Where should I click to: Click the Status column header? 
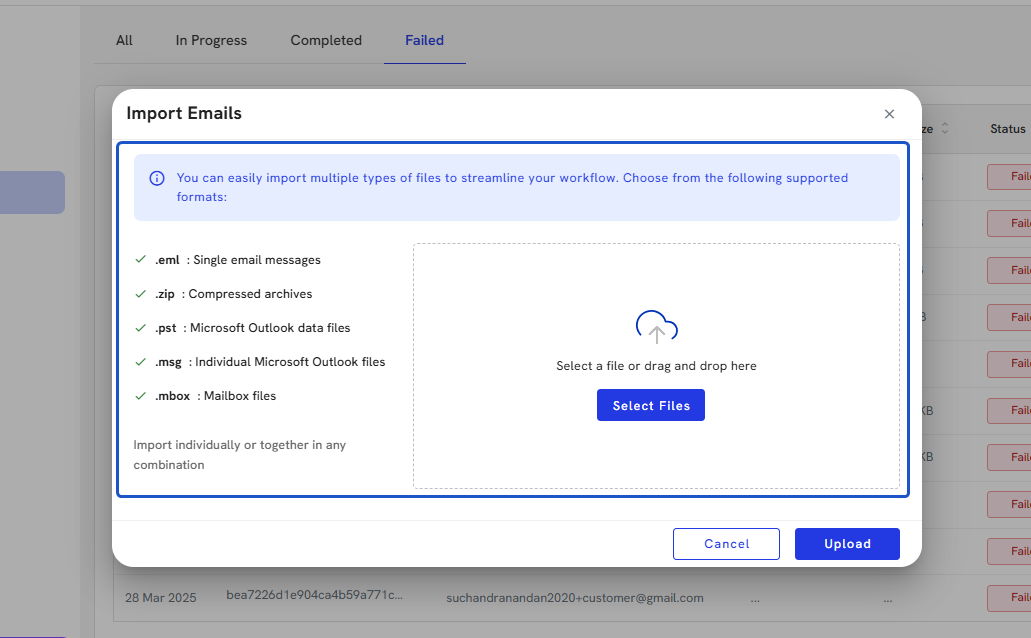point(1007,129)
